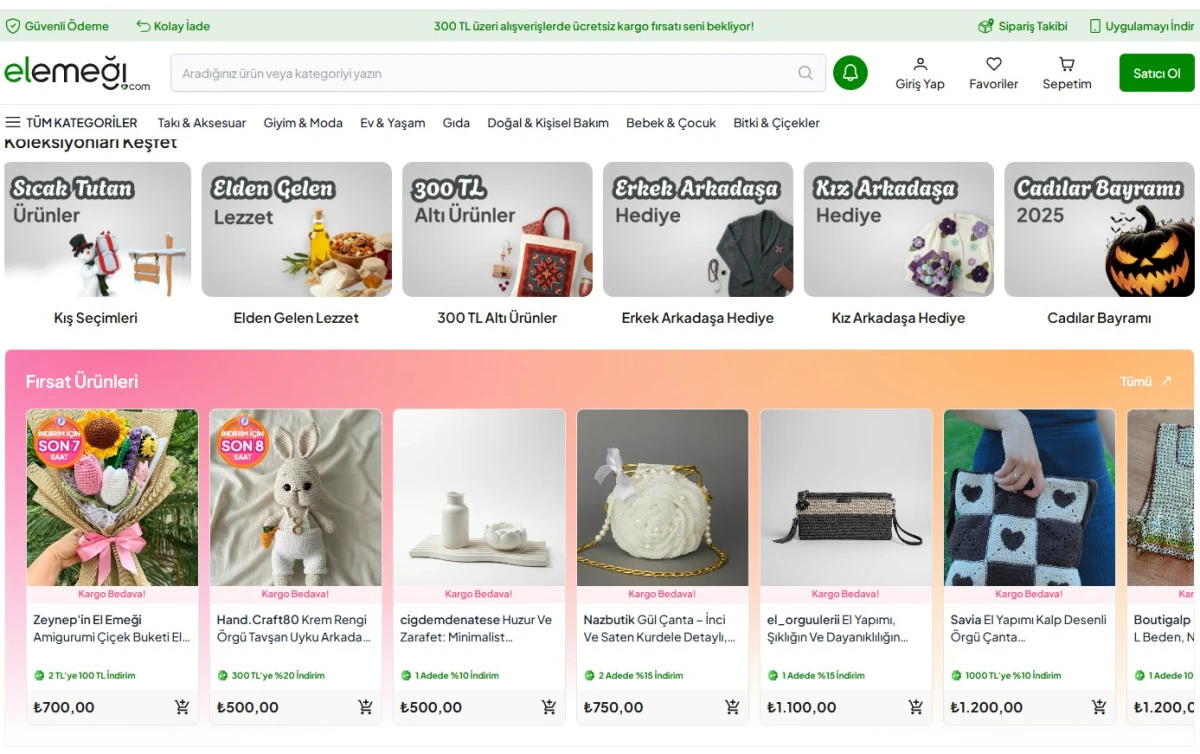
Task: Open notifications via the green bell icon
Action: click(850, 73)
